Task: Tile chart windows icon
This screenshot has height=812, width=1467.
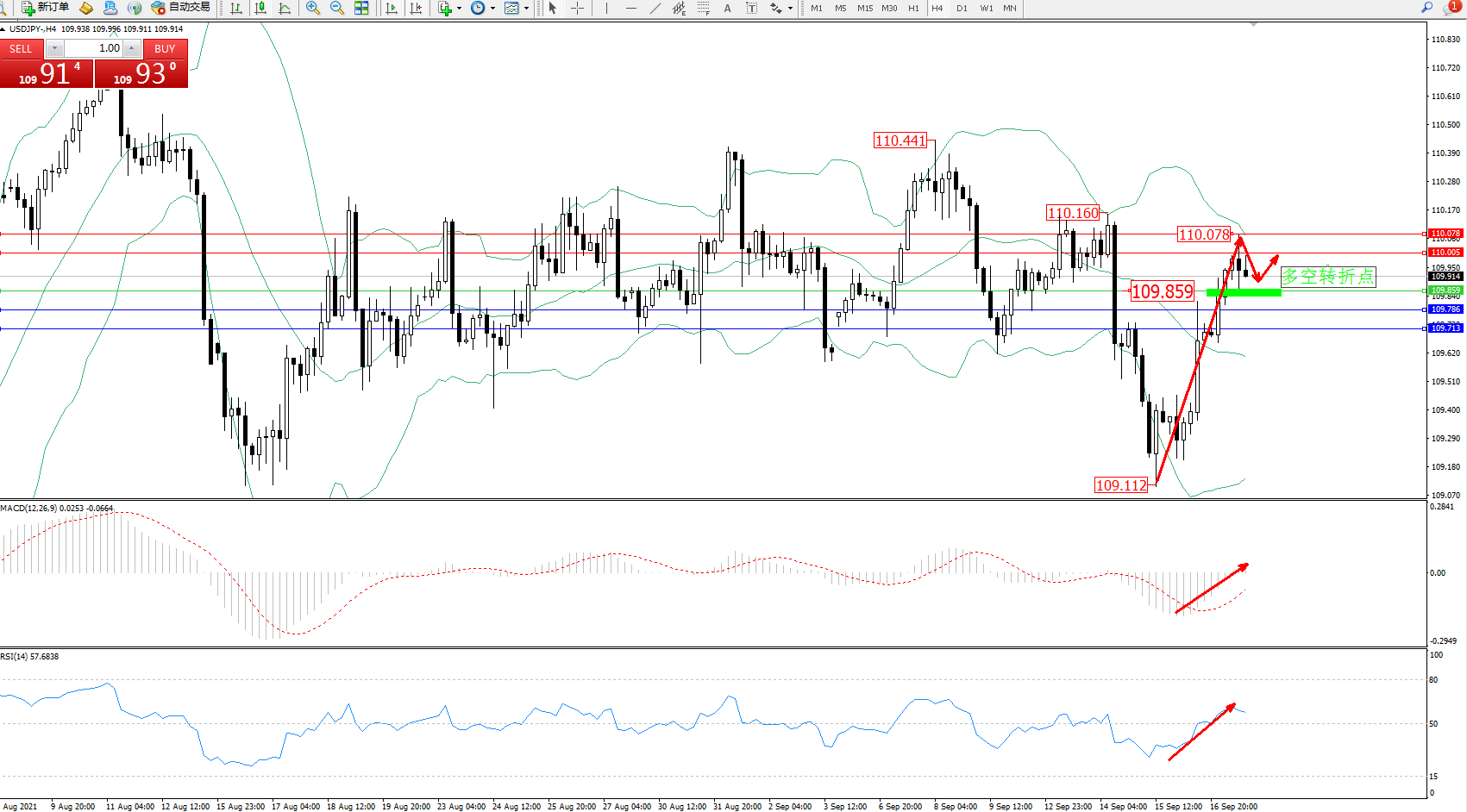Action: coord(361,8)
